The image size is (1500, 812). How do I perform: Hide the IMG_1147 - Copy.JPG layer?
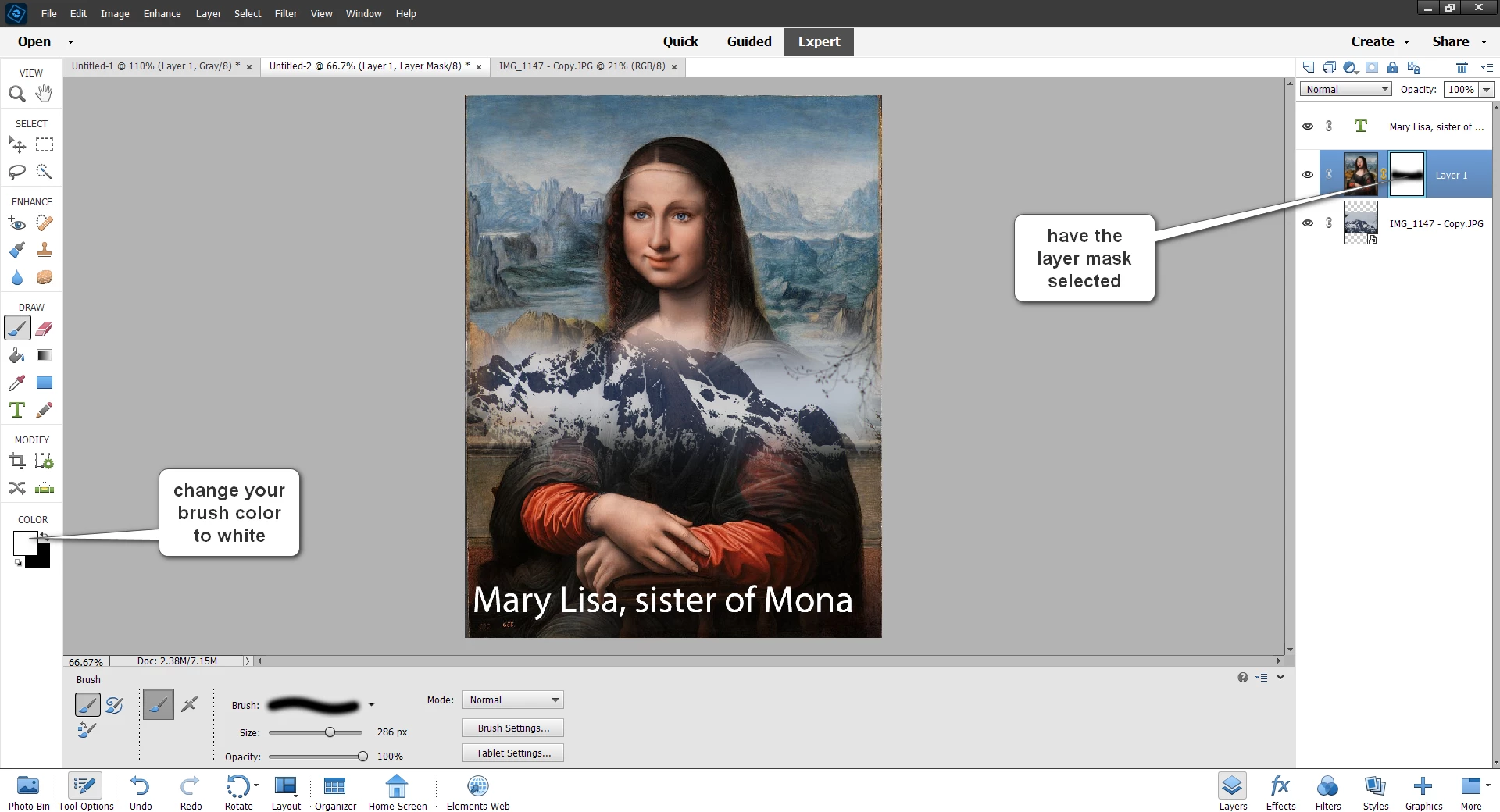coord(1308,223)
